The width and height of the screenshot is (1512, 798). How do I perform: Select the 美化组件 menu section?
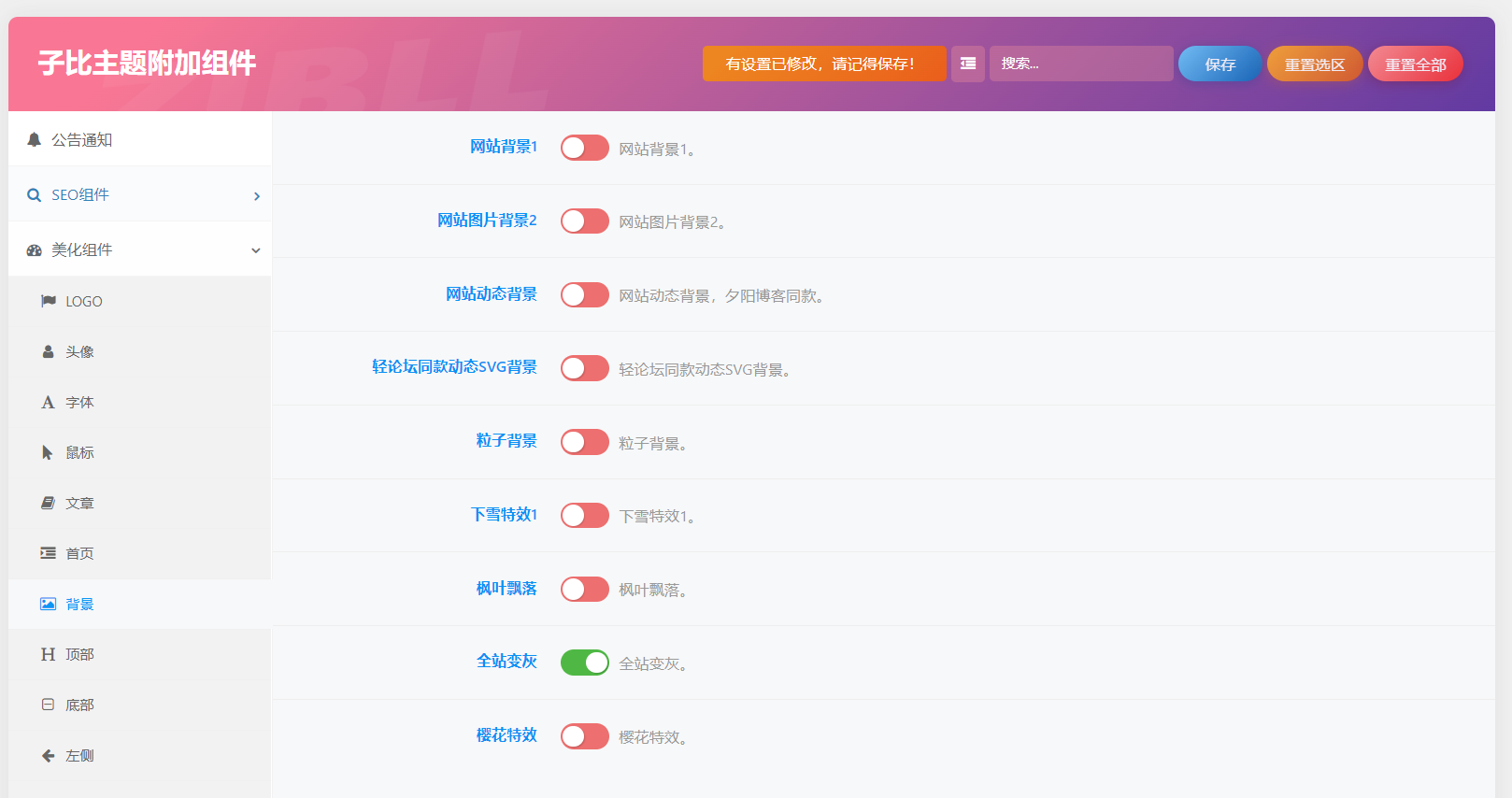tap(140, 249)
